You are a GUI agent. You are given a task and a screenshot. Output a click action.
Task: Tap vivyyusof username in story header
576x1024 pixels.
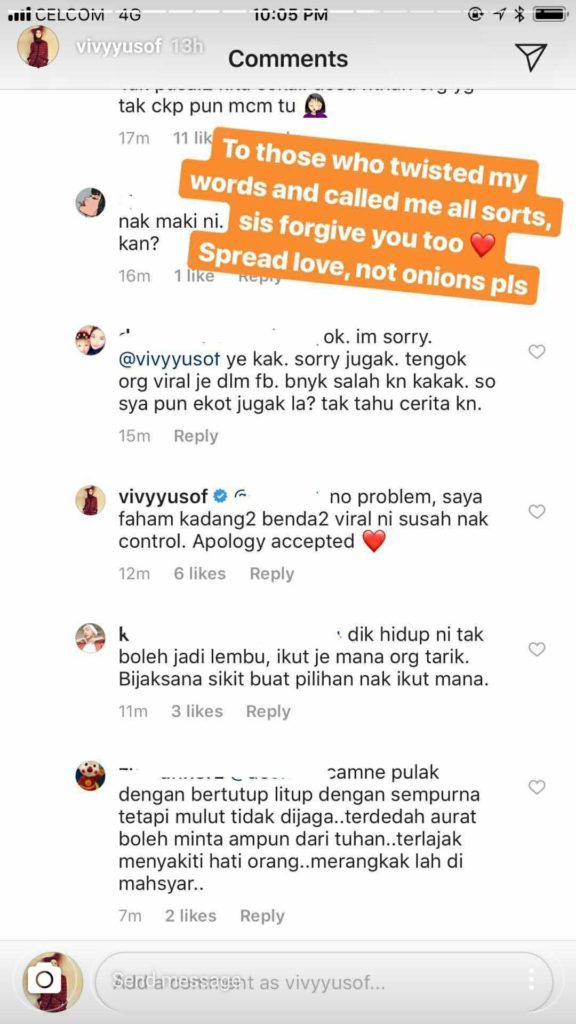tap(118, 48)
